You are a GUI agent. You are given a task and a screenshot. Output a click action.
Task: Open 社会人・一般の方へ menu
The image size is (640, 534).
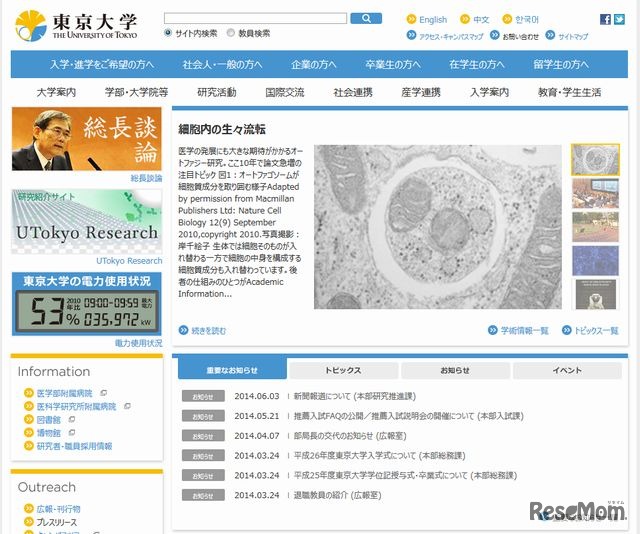(x=222, y=65)
